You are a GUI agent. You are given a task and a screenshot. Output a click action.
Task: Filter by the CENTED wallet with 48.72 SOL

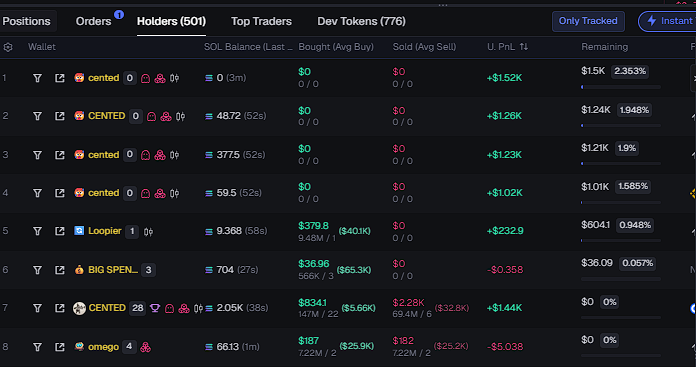click(37, 116)
